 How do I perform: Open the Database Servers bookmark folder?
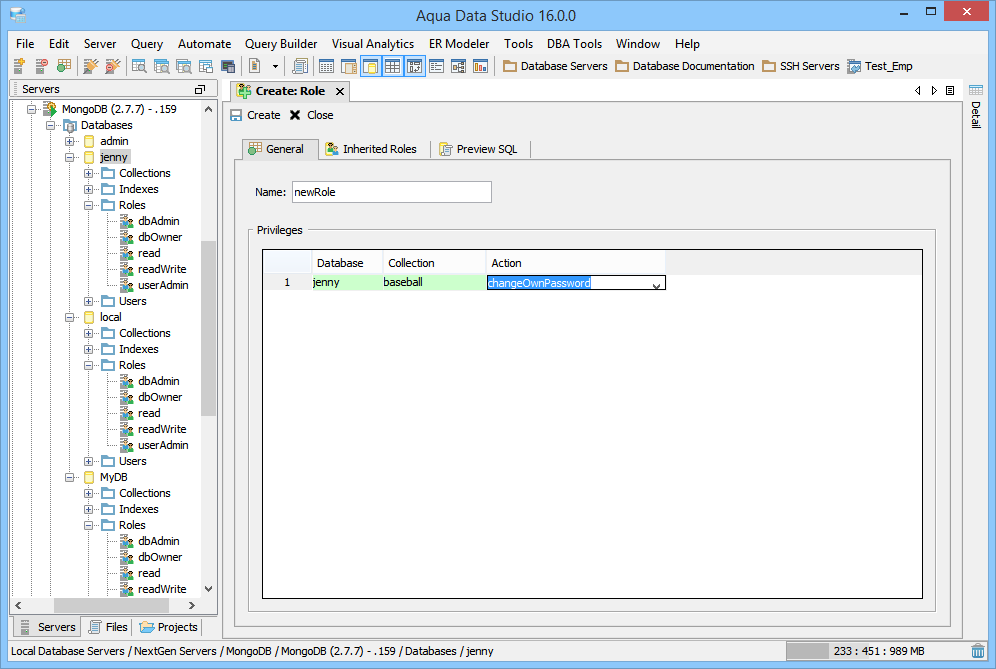pos(555,66)
